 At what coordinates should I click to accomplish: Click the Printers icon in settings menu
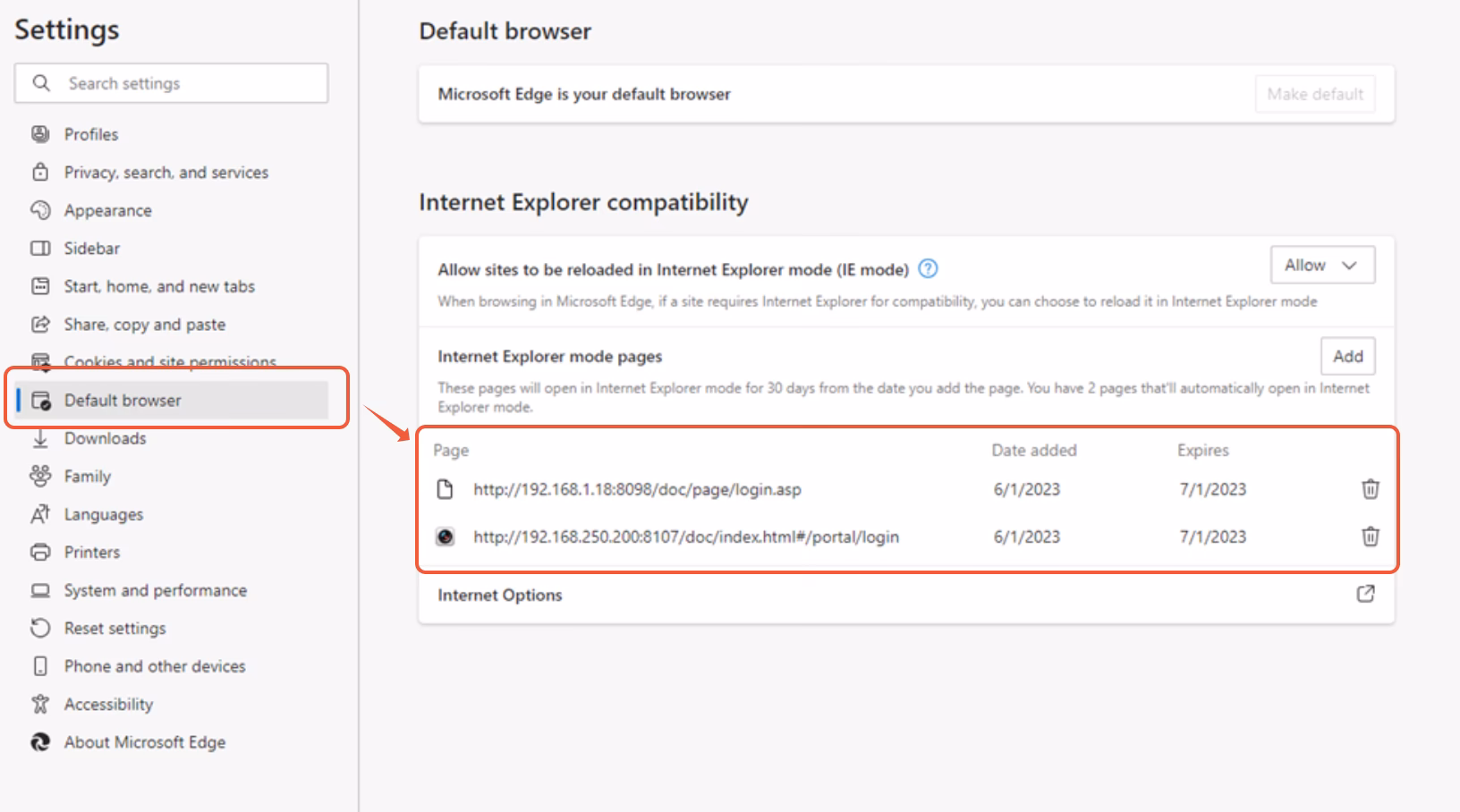click(40, 552)
